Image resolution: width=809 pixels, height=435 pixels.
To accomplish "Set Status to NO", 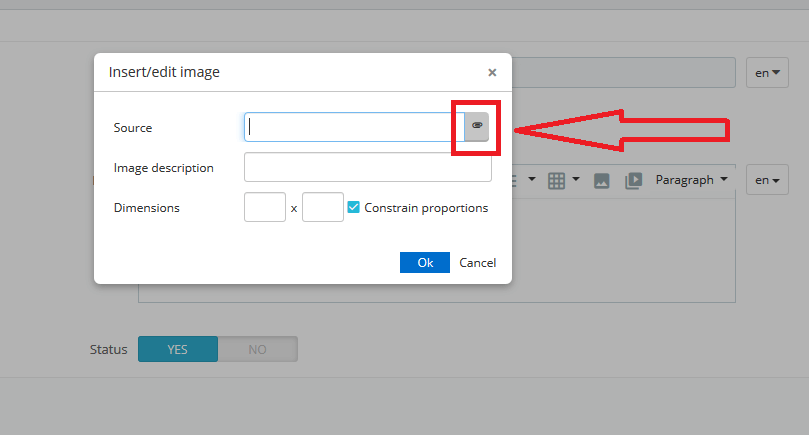I will (x=257, y=349).
